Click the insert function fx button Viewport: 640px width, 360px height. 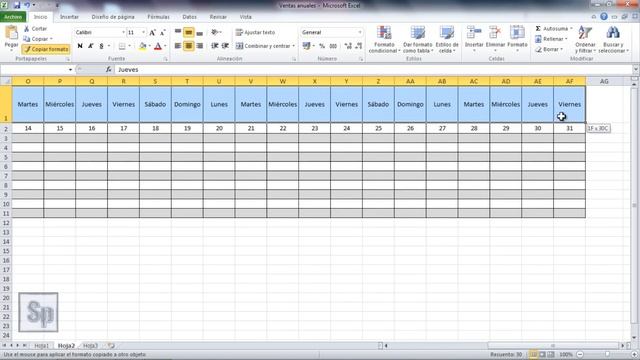pos(109,70)
